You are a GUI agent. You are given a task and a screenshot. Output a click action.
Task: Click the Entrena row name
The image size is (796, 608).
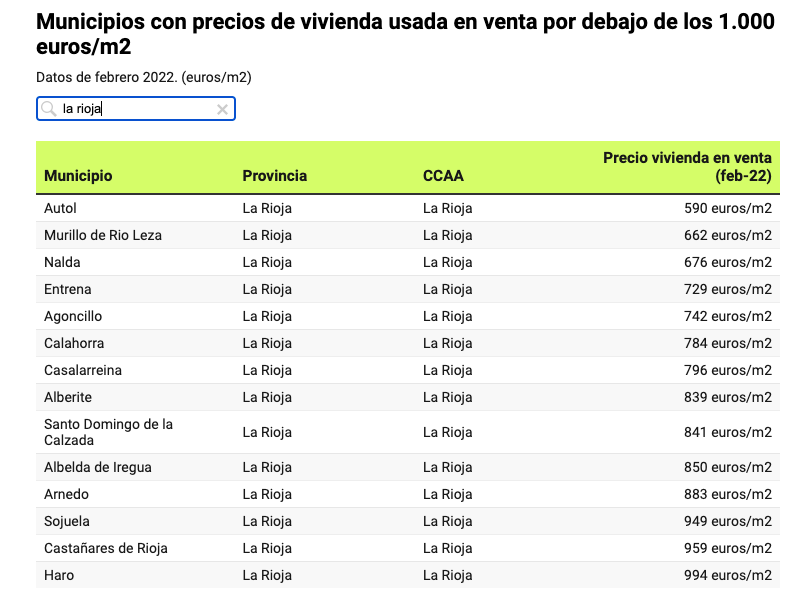(x=67, y=290)
